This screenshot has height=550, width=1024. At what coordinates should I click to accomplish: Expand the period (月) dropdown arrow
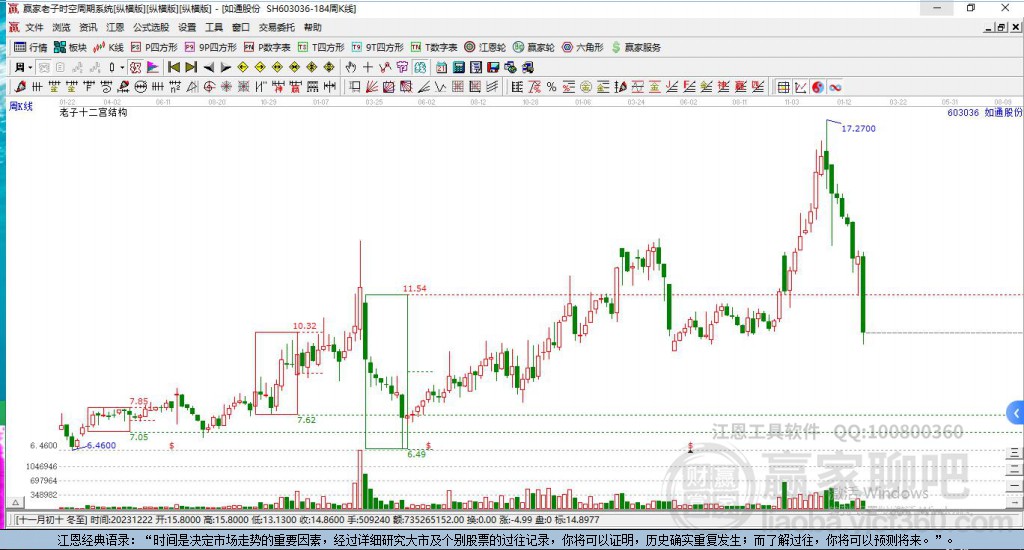[x=30, y=67]
